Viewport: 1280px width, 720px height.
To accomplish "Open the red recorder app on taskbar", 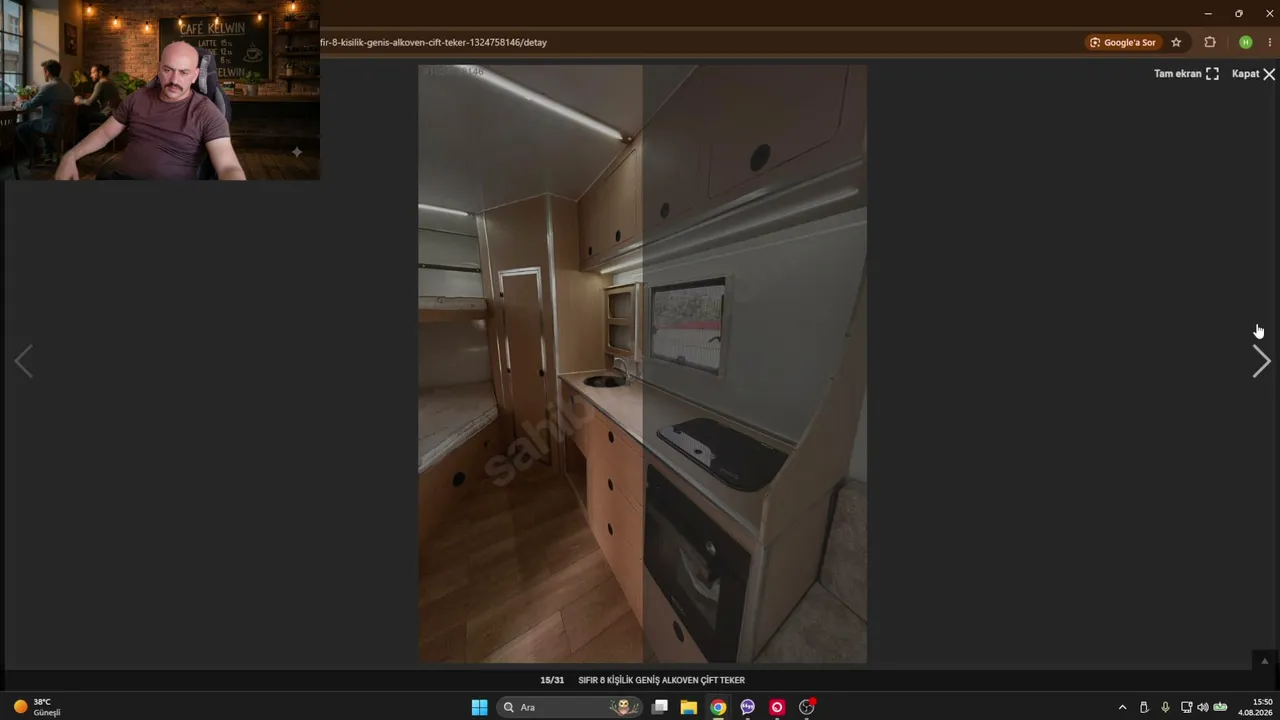I will [777, 707].
